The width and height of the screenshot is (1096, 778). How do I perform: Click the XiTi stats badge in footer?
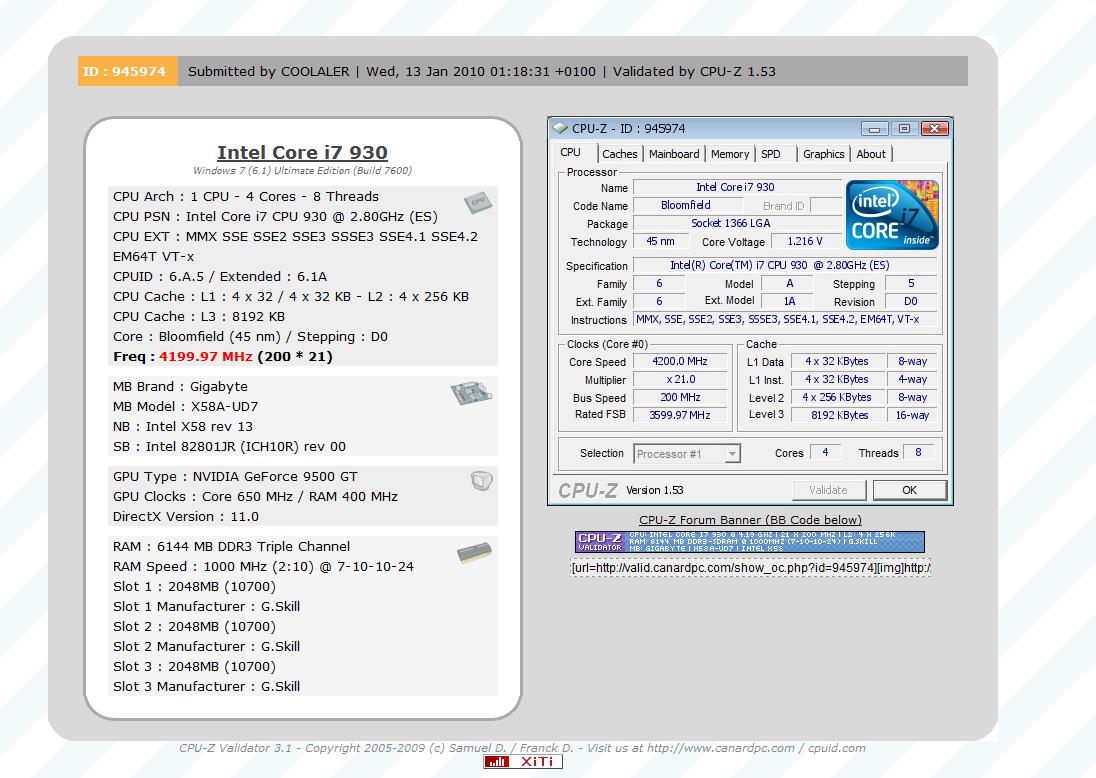click(x=523, y=762)
